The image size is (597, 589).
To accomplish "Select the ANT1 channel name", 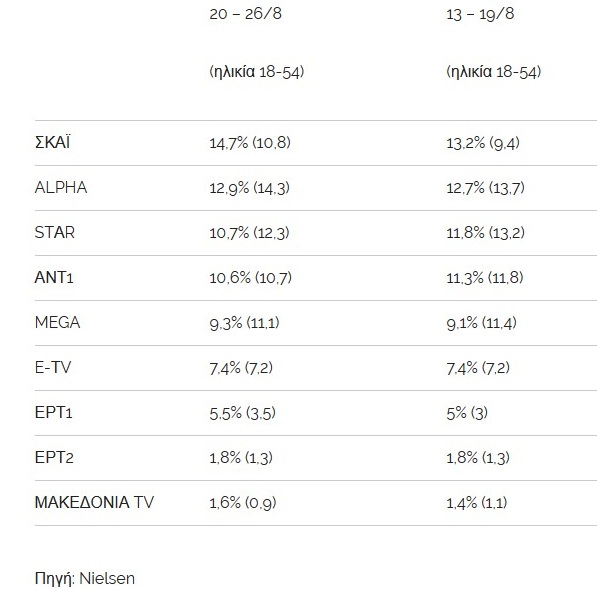I will point(54,278).
